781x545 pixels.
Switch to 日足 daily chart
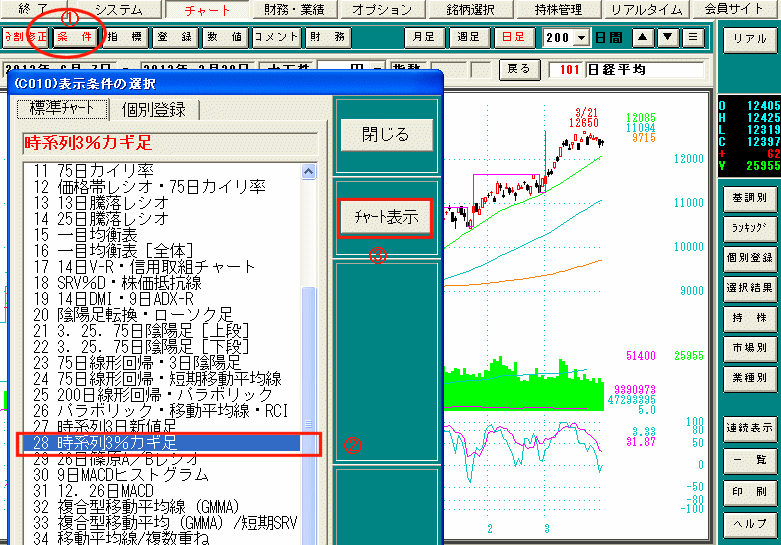tap(514, 37)
